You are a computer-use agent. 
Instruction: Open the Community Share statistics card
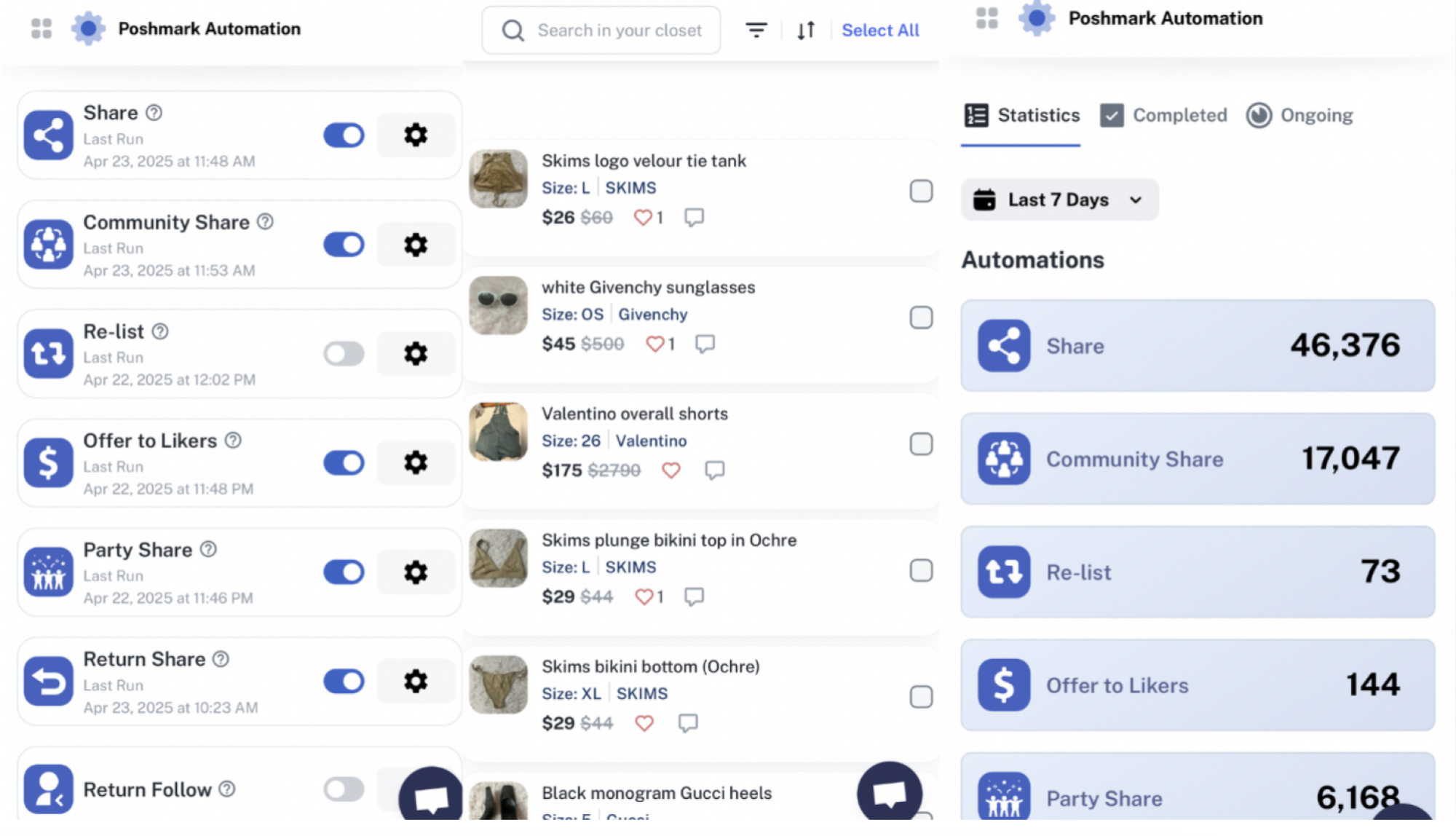[1198, 459]
